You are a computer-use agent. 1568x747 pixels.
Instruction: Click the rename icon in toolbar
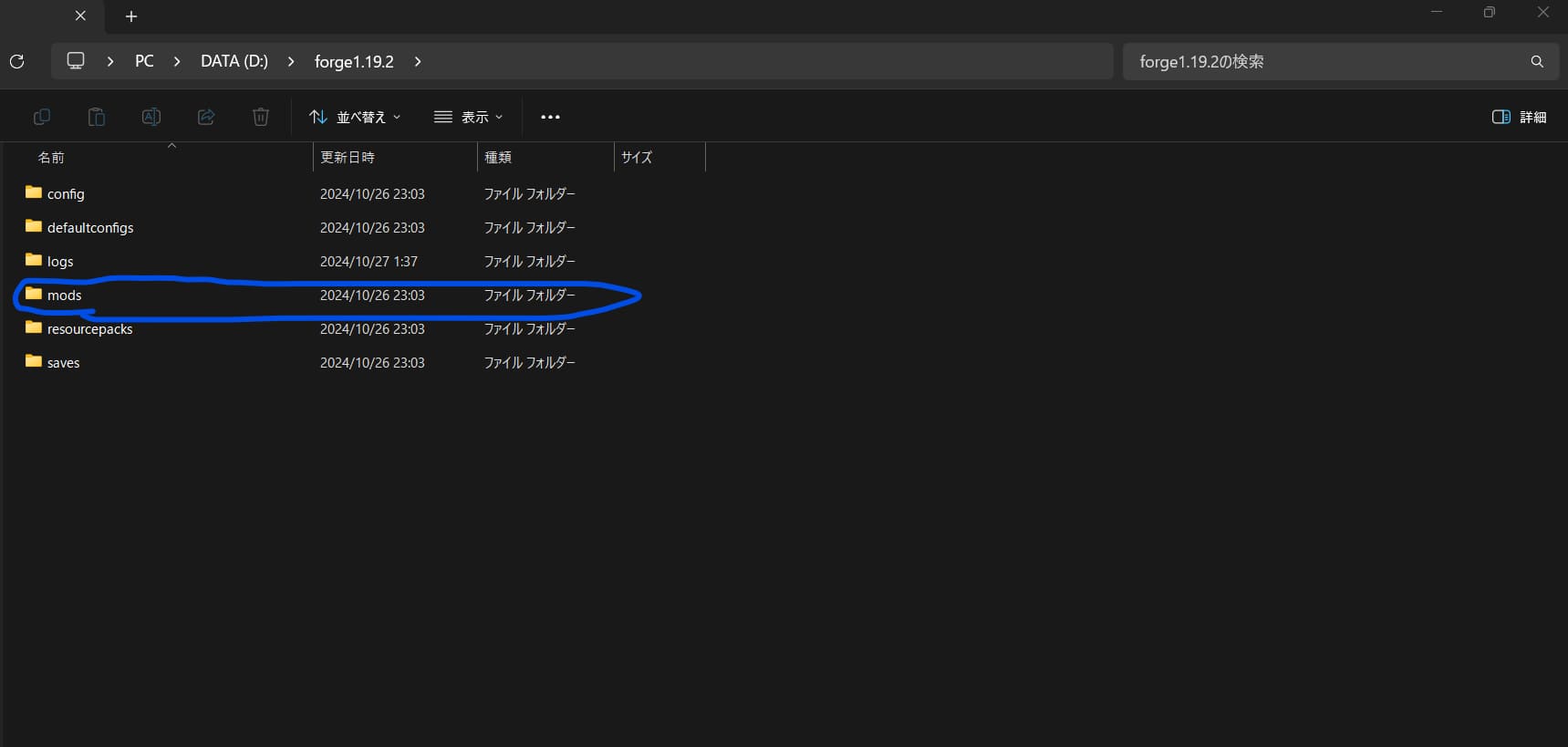point(151,117)
